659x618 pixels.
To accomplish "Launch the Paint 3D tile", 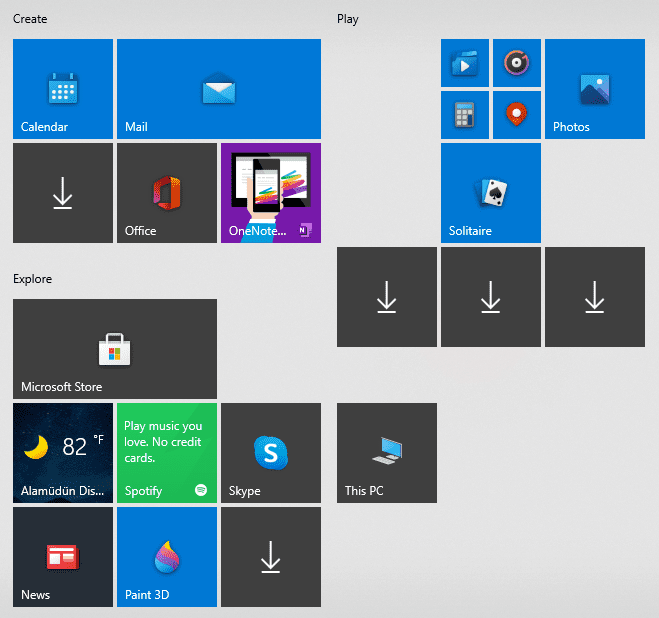I will pos(167,557).
